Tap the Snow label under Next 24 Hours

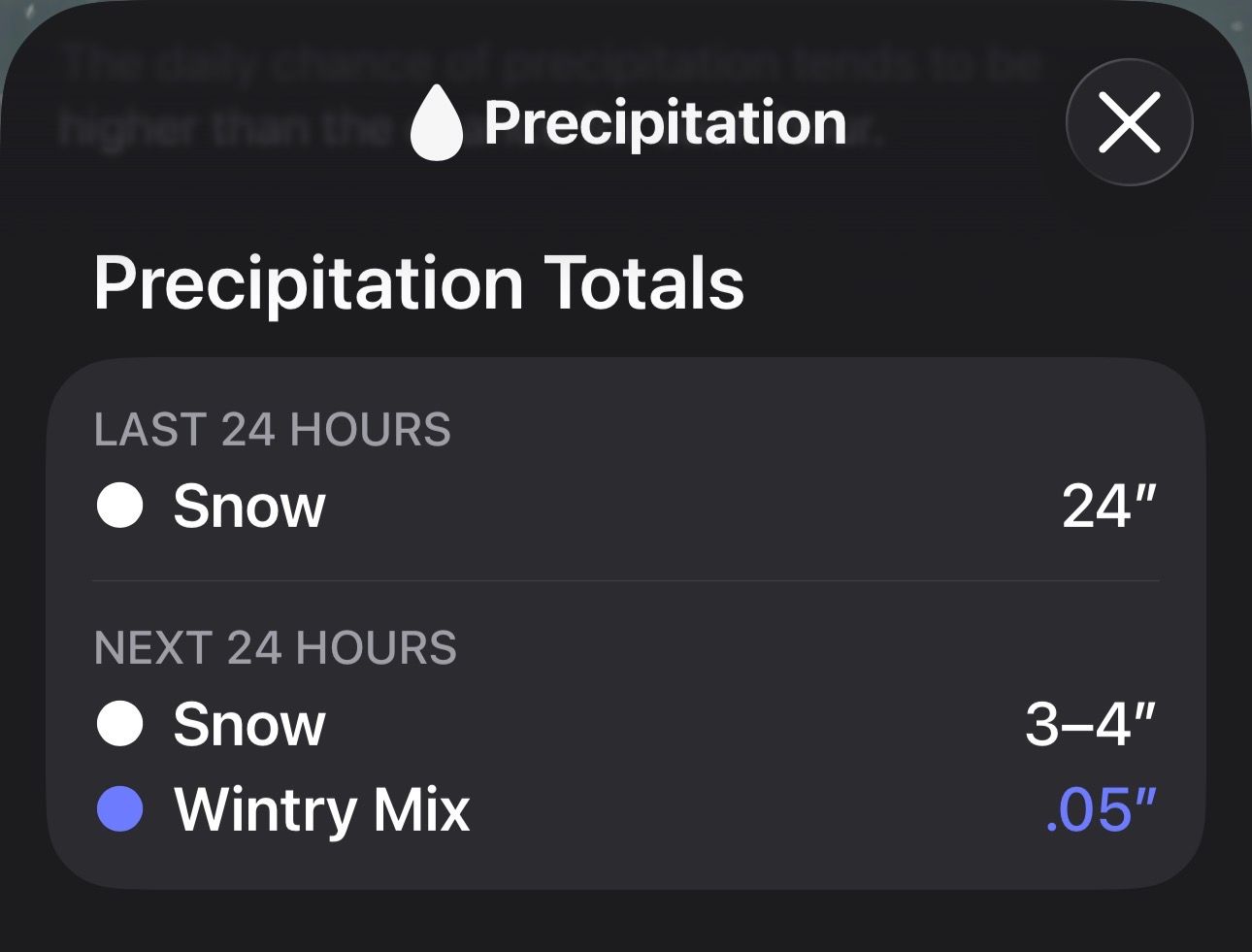[248, 724]
